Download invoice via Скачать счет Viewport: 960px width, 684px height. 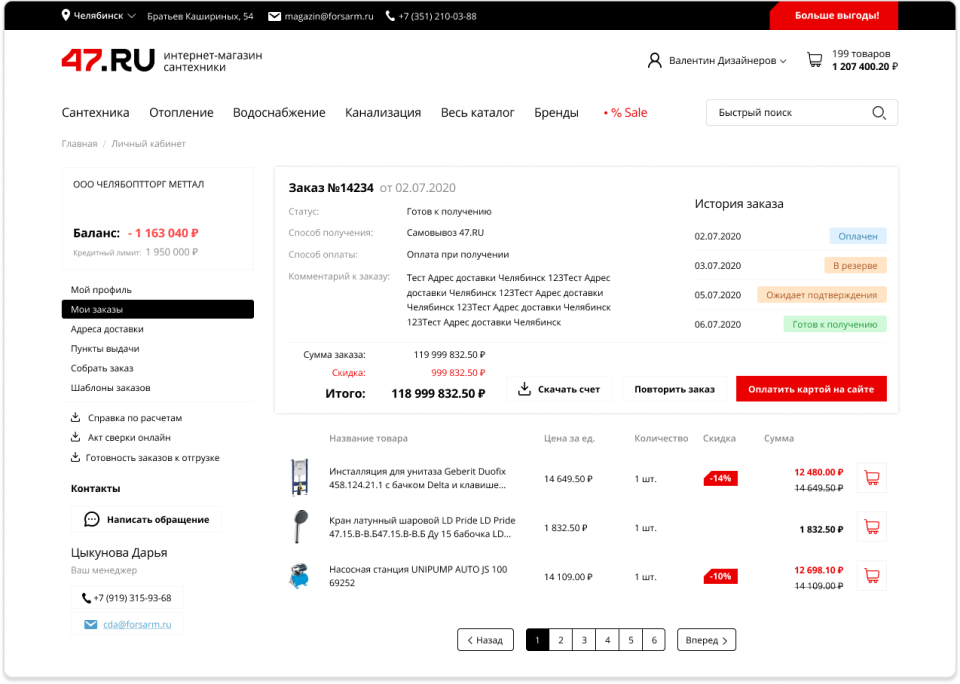(558, 389)
